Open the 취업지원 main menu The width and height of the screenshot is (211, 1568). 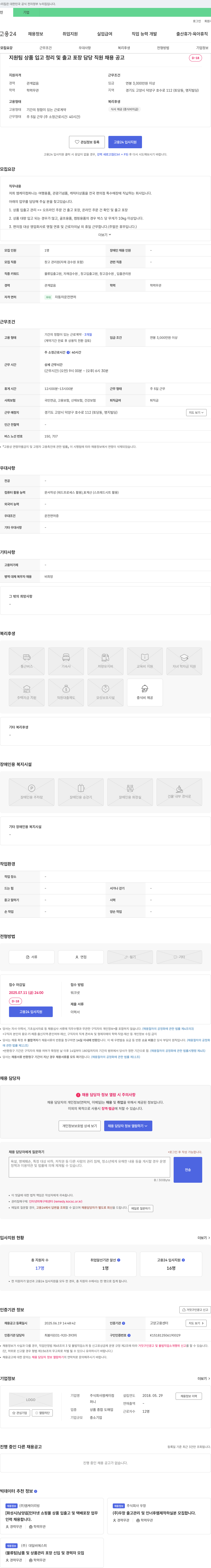click(x=70, y=34)
